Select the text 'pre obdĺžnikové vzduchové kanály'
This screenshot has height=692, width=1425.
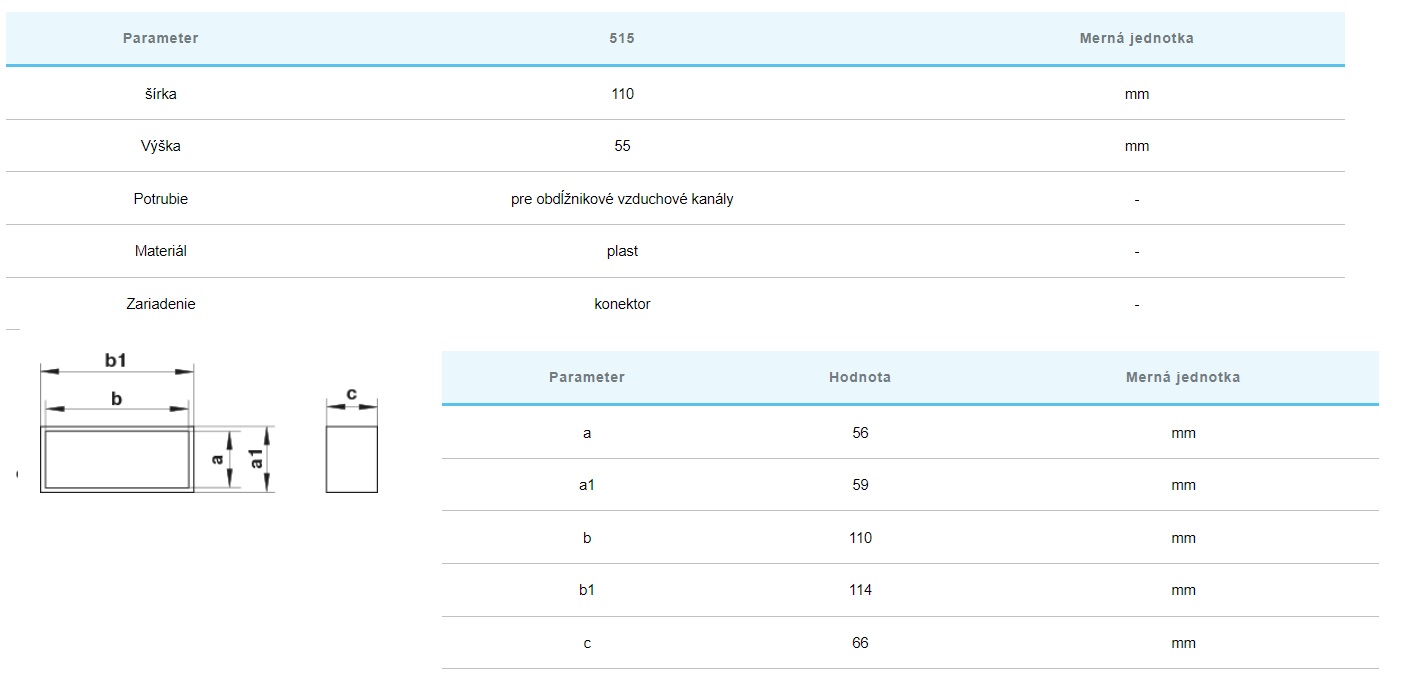click(x=622, y=199)
